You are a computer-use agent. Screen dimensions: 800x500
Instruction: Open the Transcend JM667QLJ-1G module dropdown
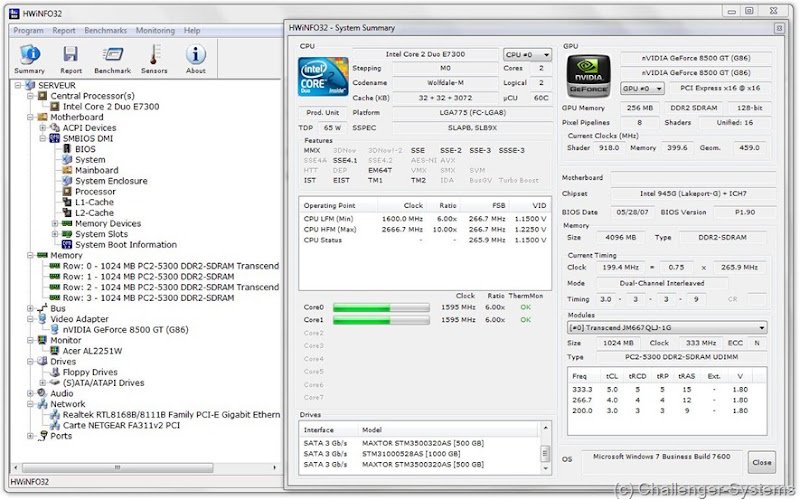tap(667, 328)
